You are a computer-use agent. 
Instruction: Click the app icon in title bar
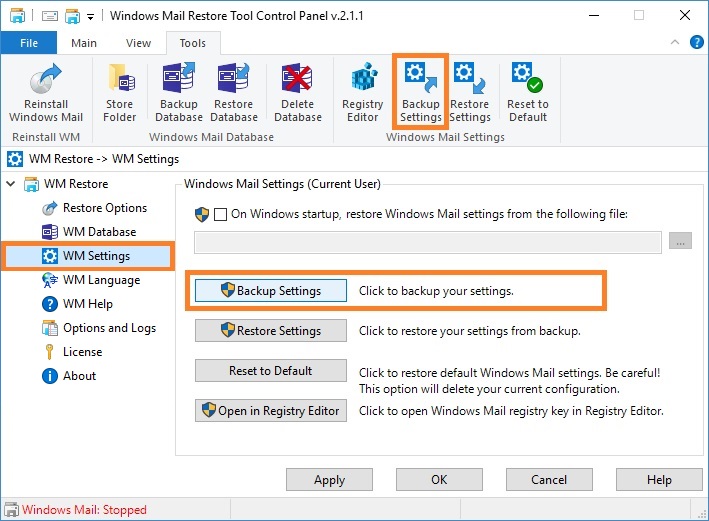click(x=18, y=16)
